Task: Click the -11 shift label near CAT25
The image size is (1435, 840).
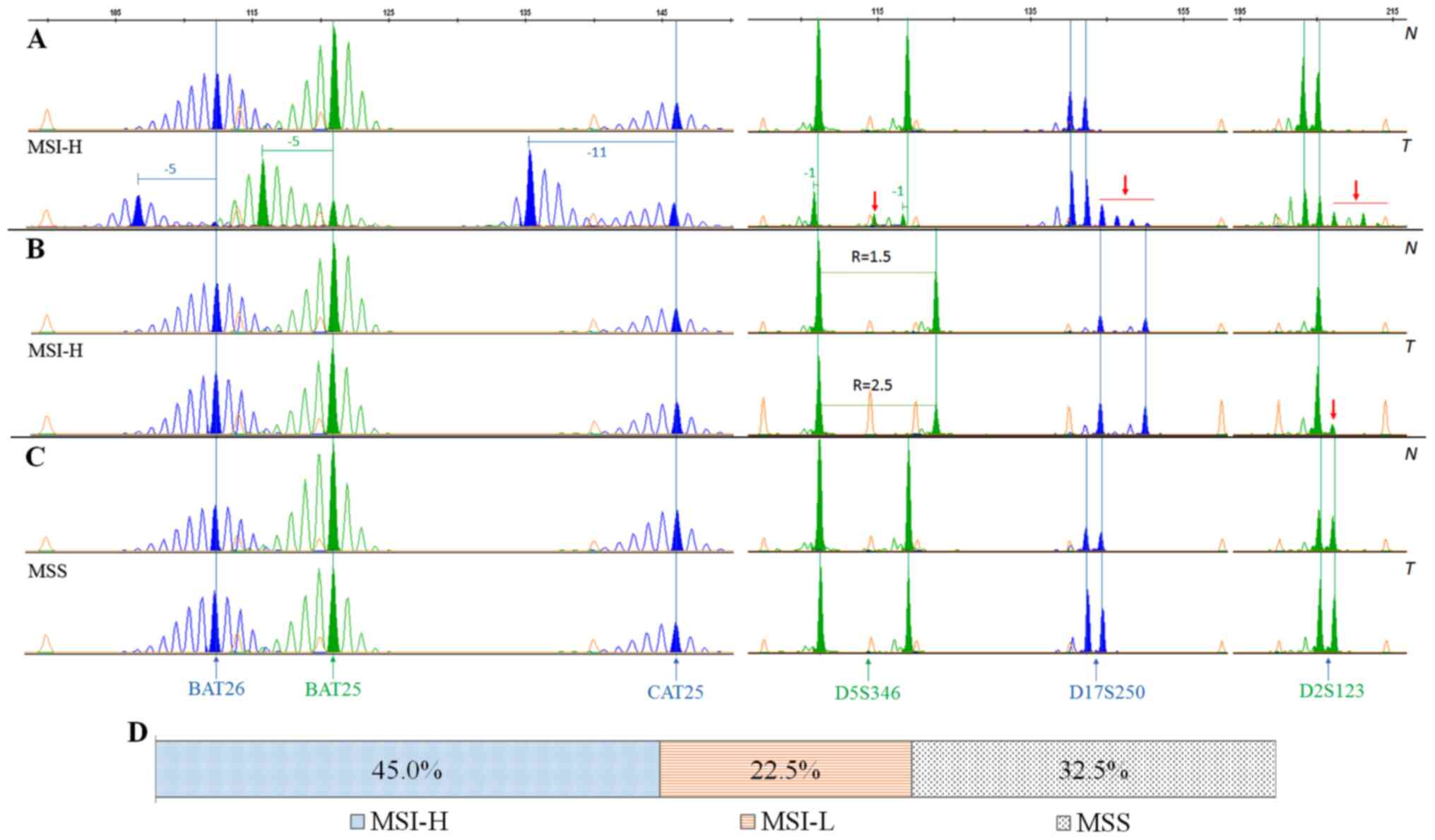Action: click(x=596, y=153)
